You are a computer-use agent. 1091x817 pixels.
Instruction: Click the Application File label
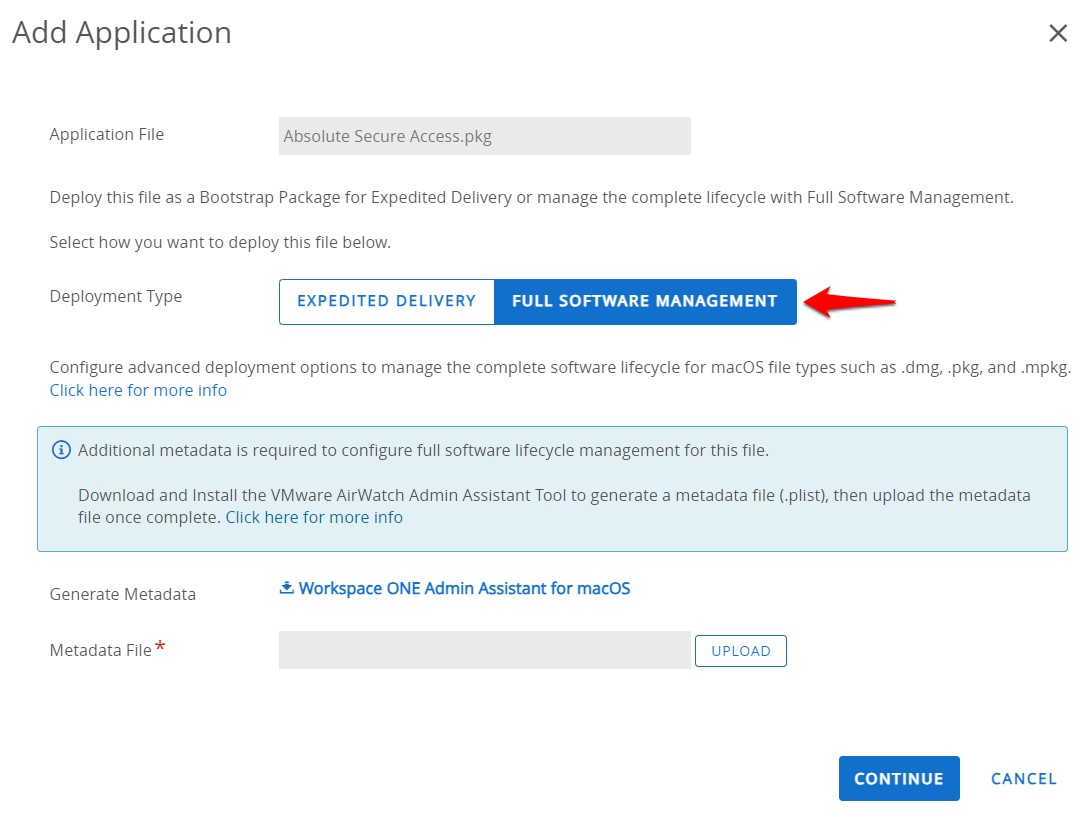pos(107,134)
